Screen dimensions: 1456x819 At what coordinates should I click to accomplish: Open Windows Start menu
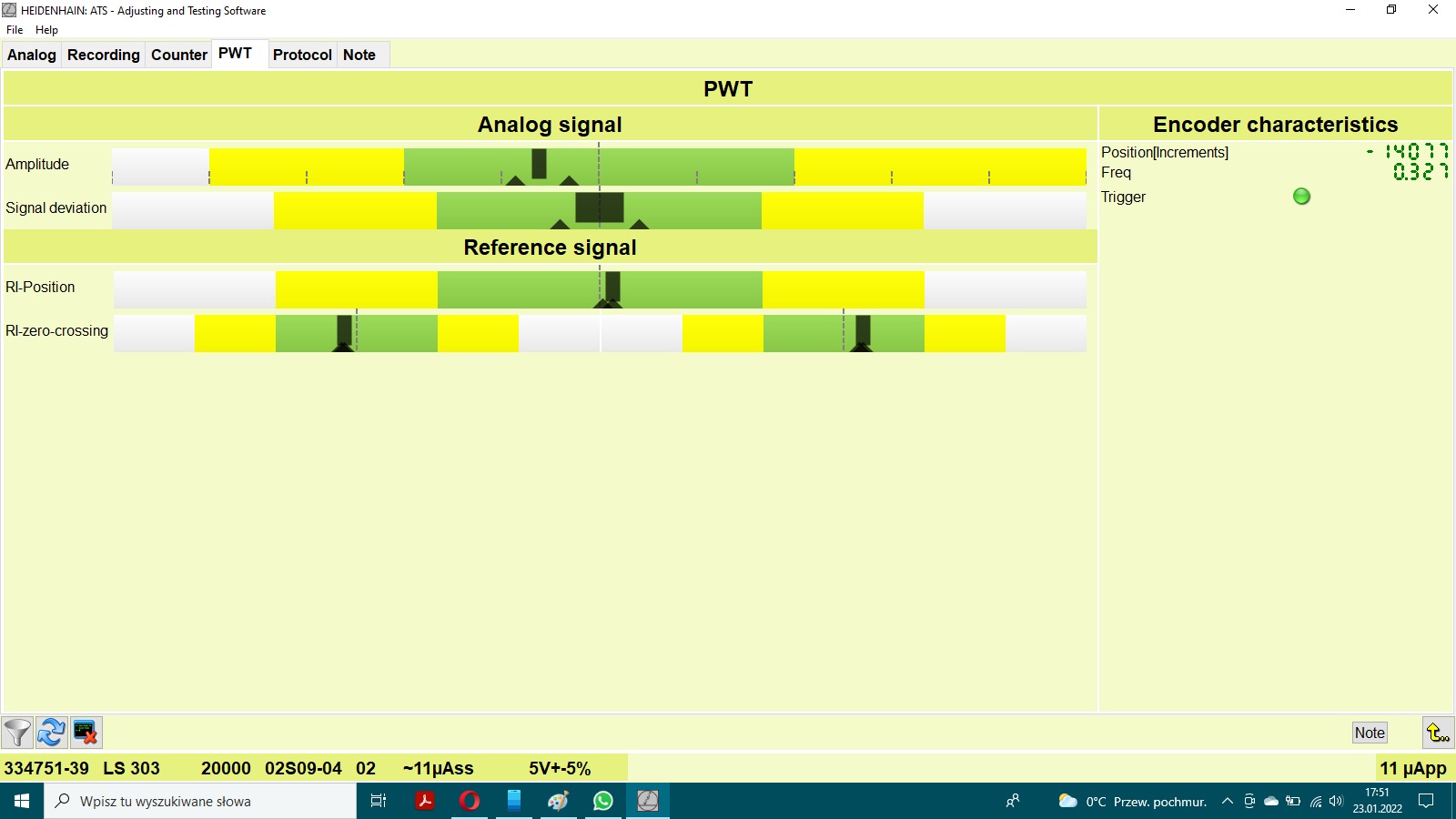point(22,801)
